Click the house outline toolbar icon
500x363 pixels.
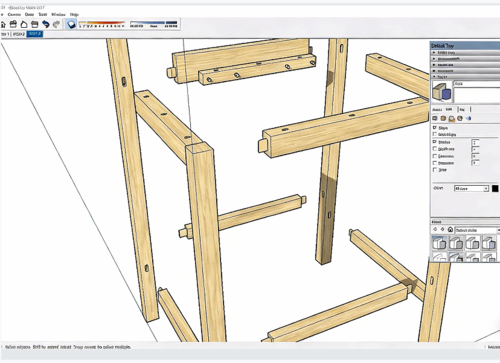pos(24,24)
